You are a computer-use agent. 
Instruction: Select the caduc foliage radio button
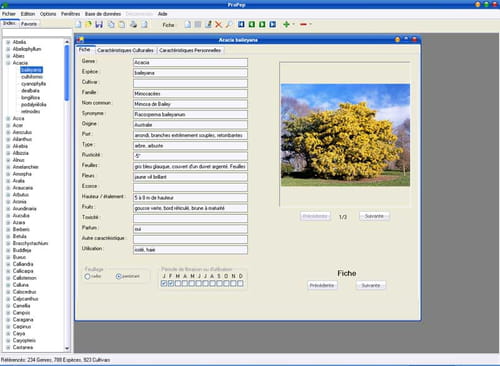(87, 276)
